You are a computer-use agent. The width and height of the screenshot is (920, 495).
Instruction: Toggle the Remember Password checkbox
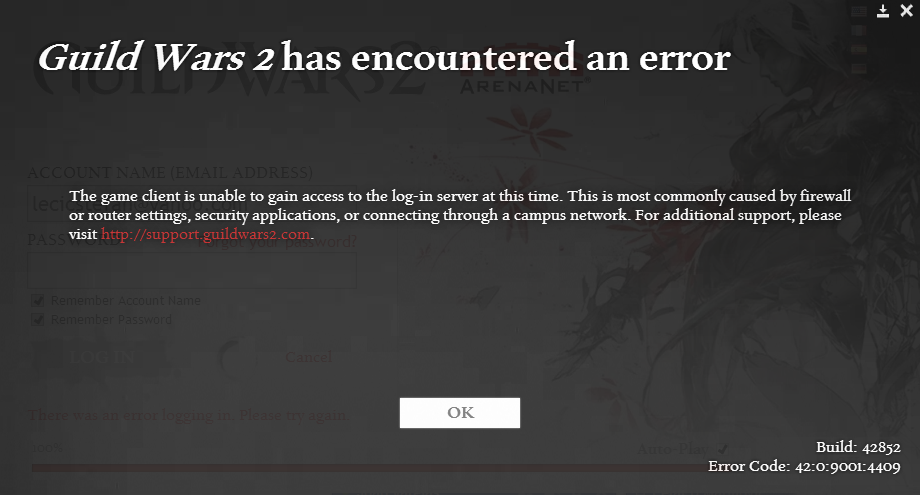pos(38,320)
